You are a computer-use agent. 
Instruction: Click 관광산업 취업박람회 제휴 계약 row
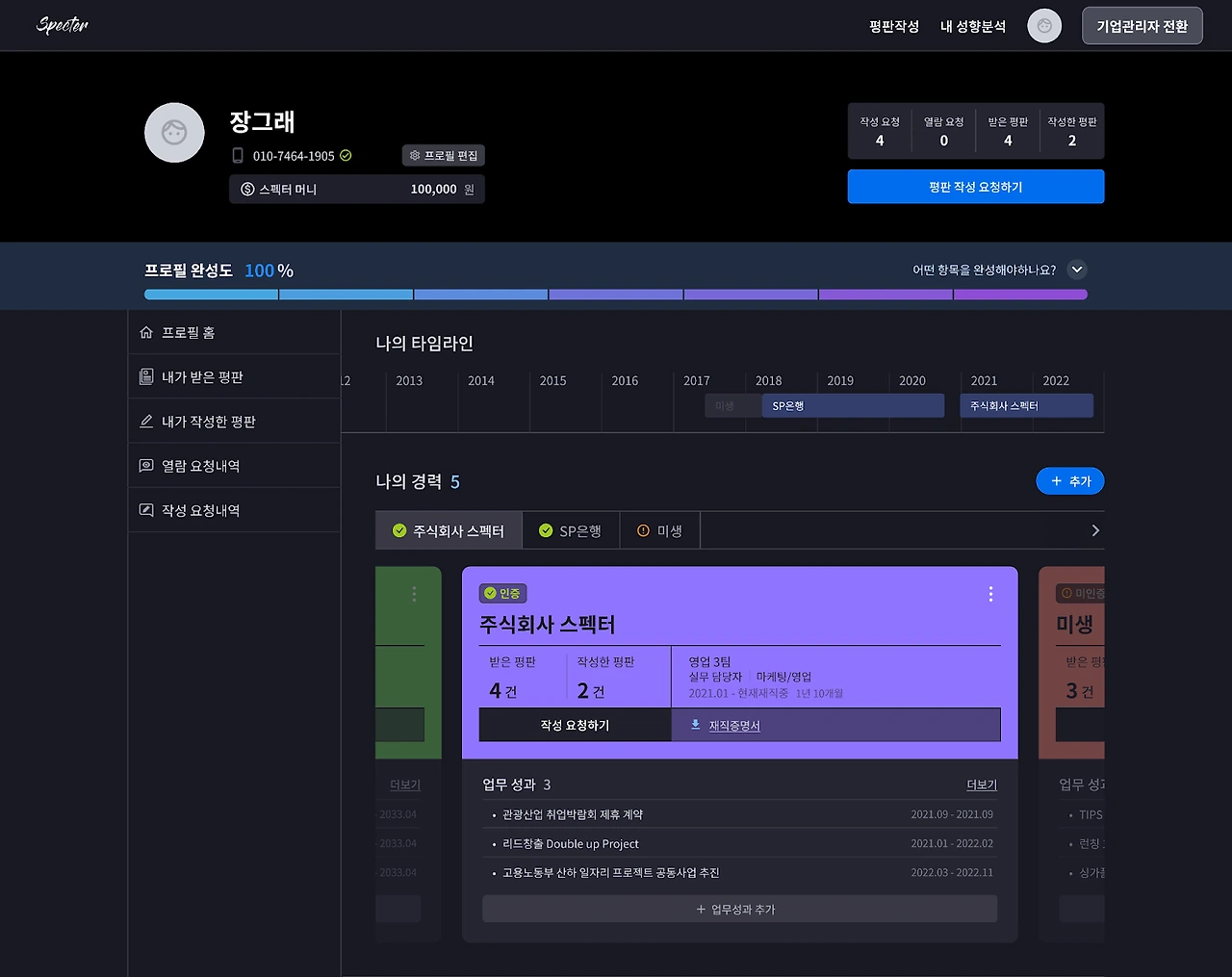point(739,814)
